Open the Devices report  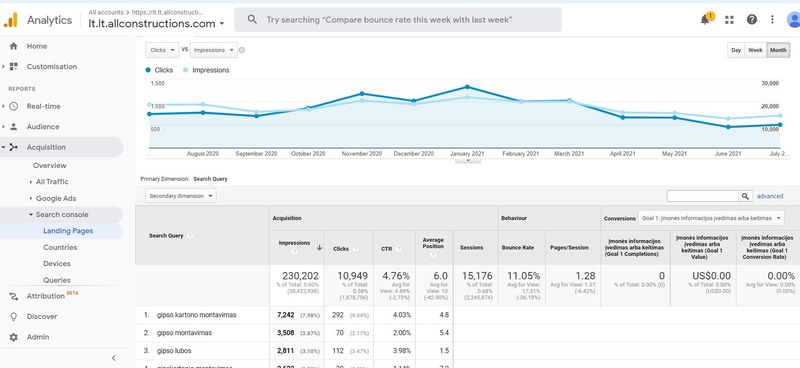click(x=57, y=263)
